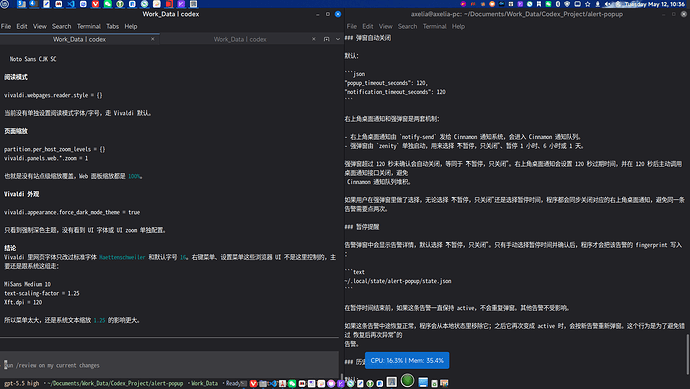Click the blue window icon in bottom dock
Screen dimensions: 690x389
(x=423, y=382)
